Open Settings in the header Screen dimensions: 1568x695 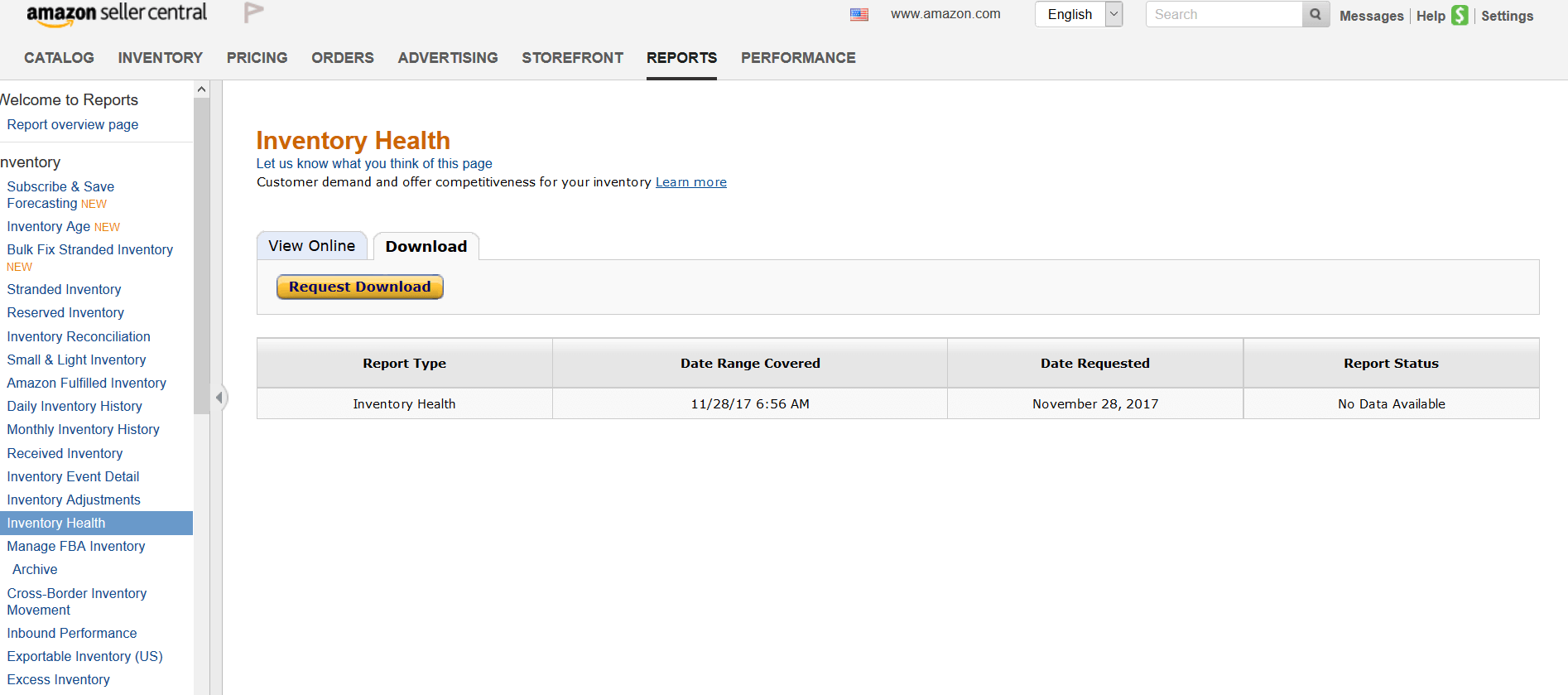click(x=1507, y=16)
